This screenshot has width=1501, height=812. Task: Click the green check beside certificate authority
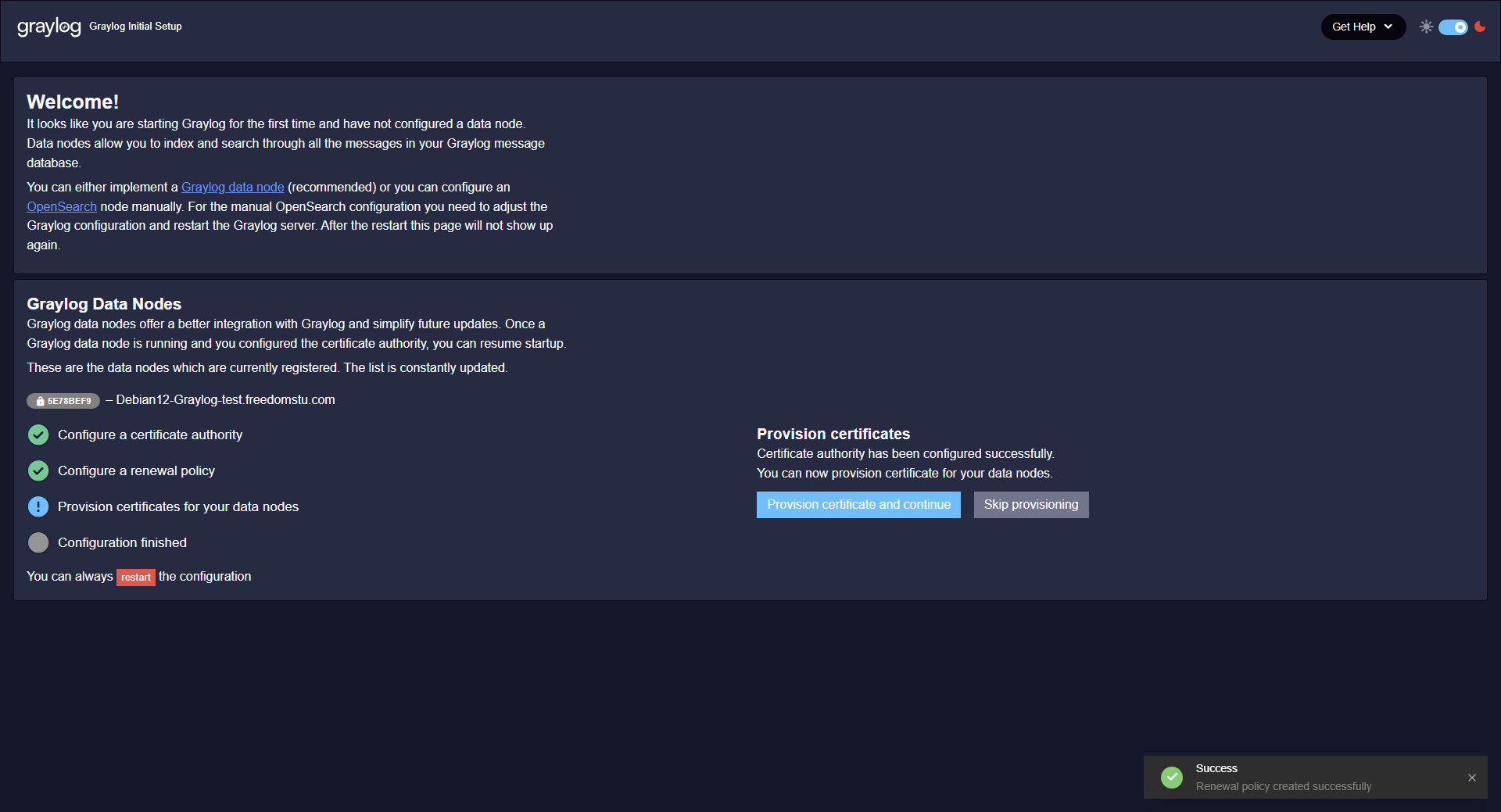pos(38,435)
